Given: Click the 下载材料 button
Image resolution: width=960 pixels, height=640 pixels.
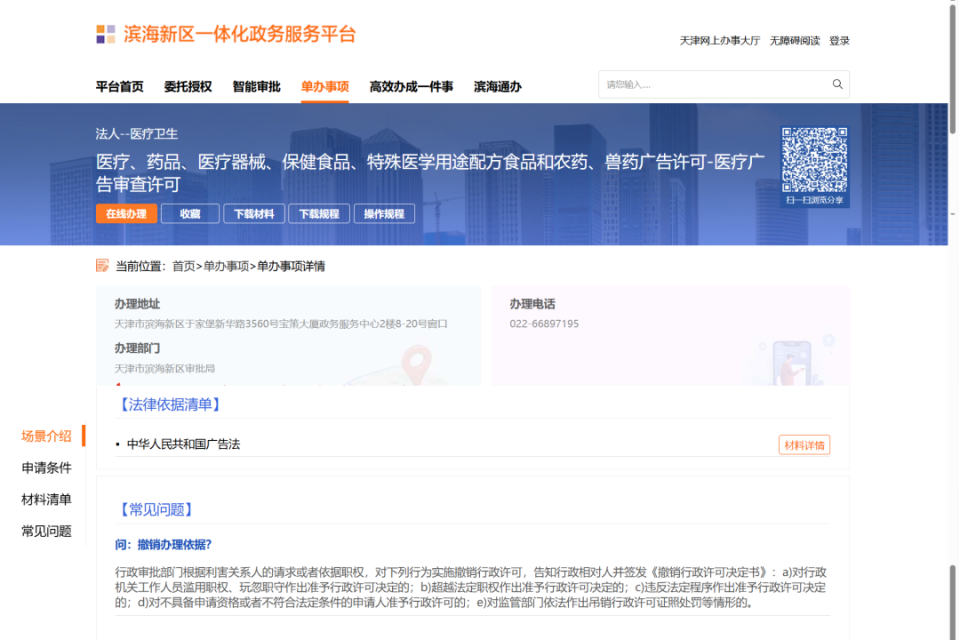Looking at the screenshot, I should tap(254, 214).
